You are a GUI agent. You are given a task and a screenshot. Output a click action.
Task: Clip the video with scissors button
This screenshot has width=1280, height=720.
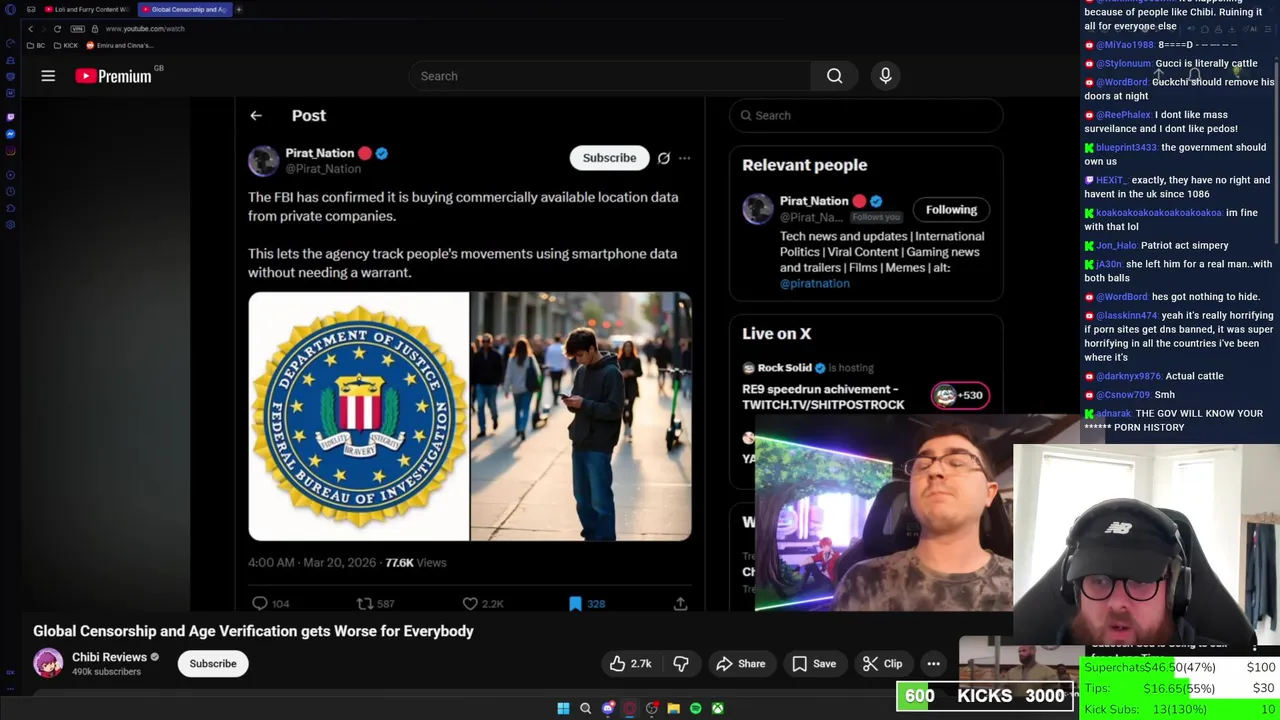(883, 664)
